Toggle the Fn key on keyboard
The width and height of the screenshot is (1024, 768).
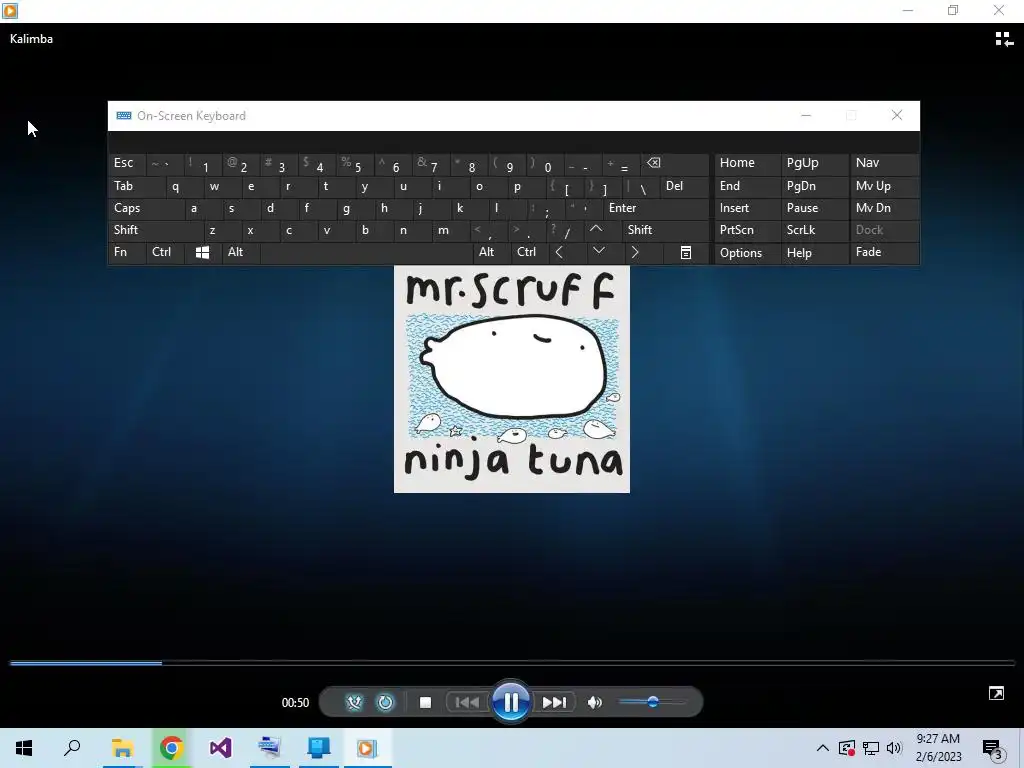(x=127, y=252)
